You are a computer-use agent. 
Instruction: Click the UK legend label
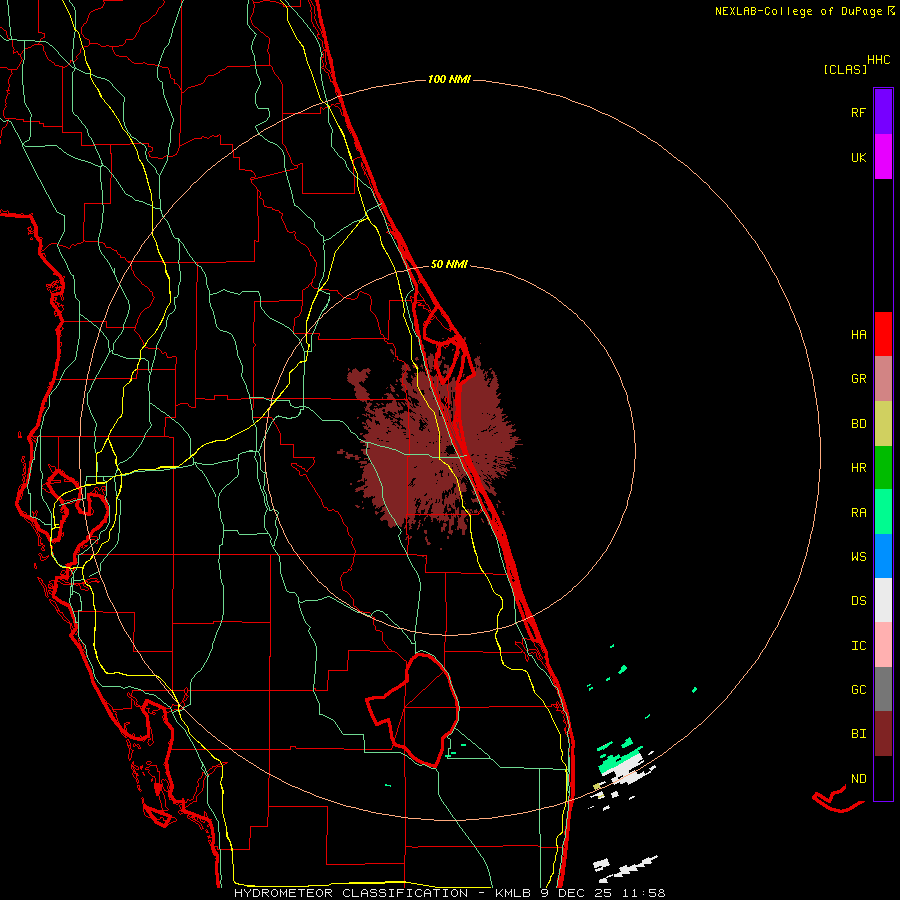coord(858,157)
